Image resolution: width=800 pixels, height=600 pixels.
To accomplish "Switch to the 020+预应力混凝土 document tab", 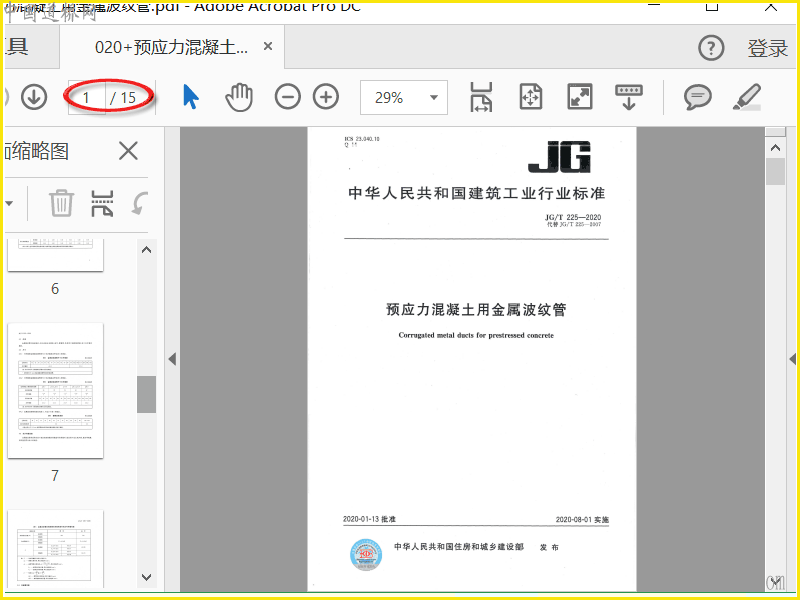I will point(171,47).
